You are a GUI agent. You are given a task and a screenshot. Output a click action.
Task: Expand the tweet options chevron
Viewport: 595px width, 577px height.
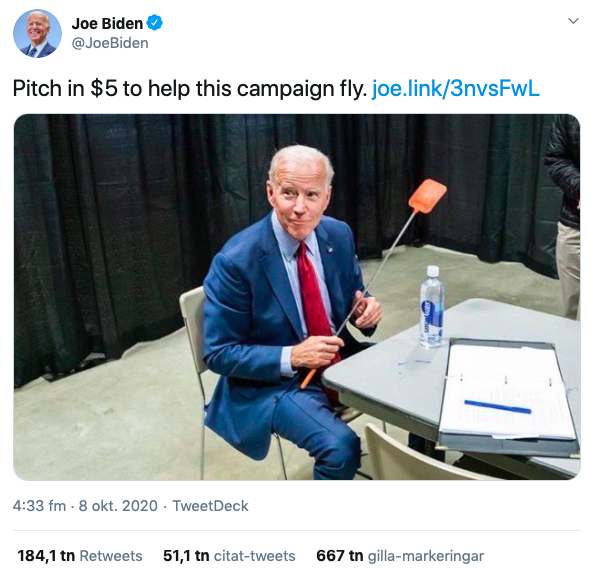(x=573, y=21)
